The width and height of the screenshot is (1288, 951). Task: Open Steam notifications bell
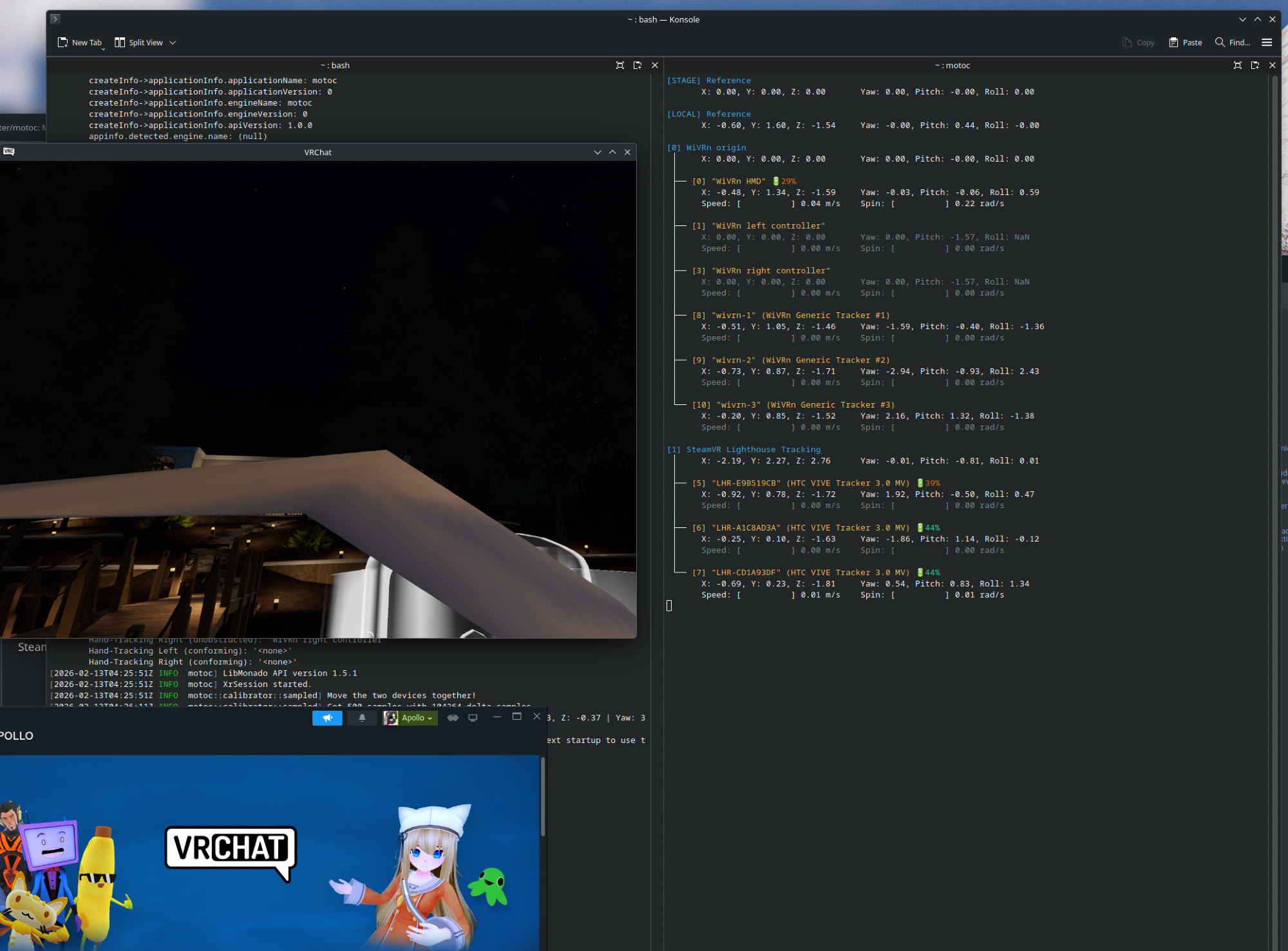362,718
